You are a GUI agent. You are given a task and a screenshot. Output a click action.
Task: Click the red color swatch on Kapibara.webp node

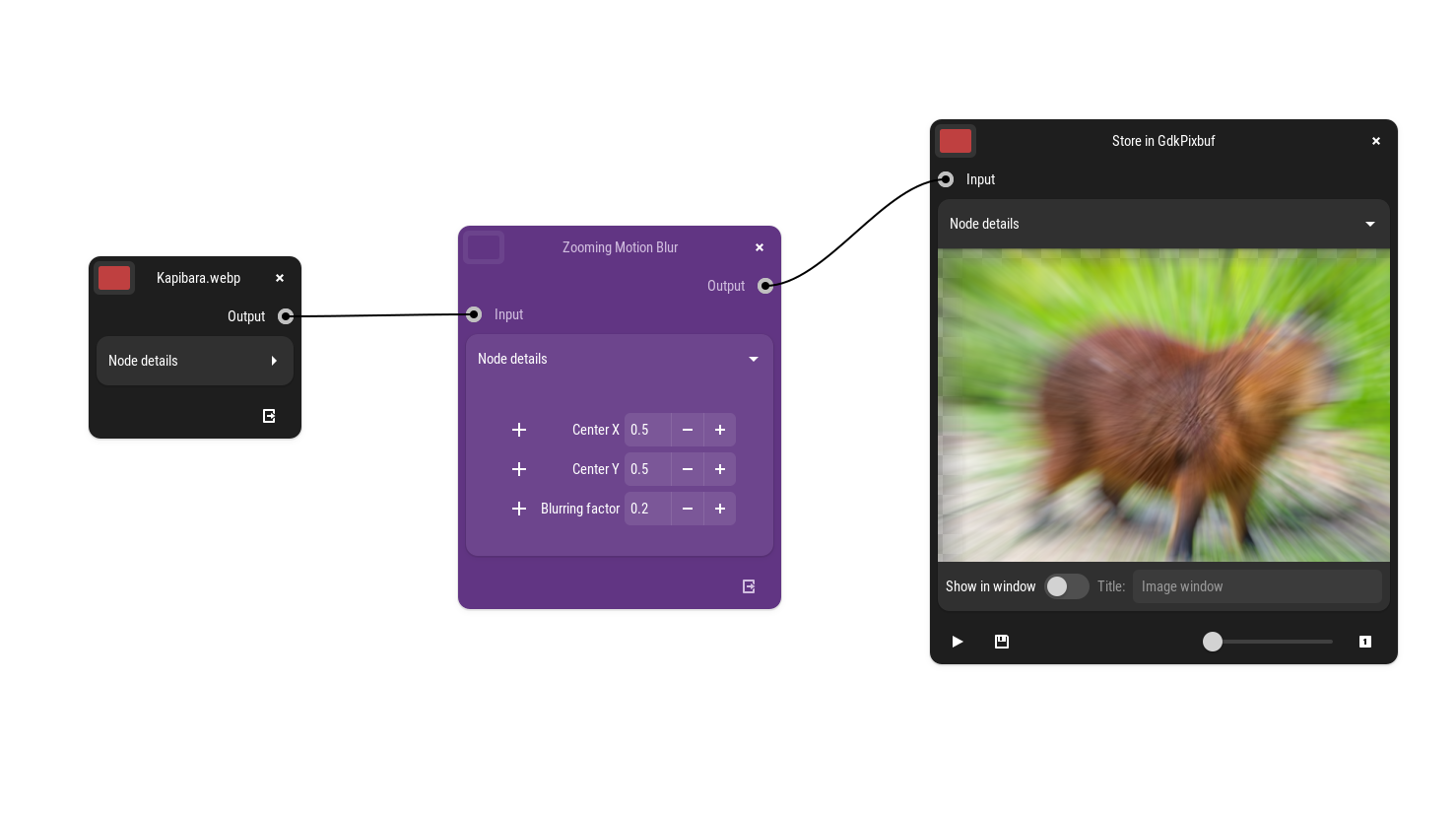pyautogui.click(x=114, y=278)
